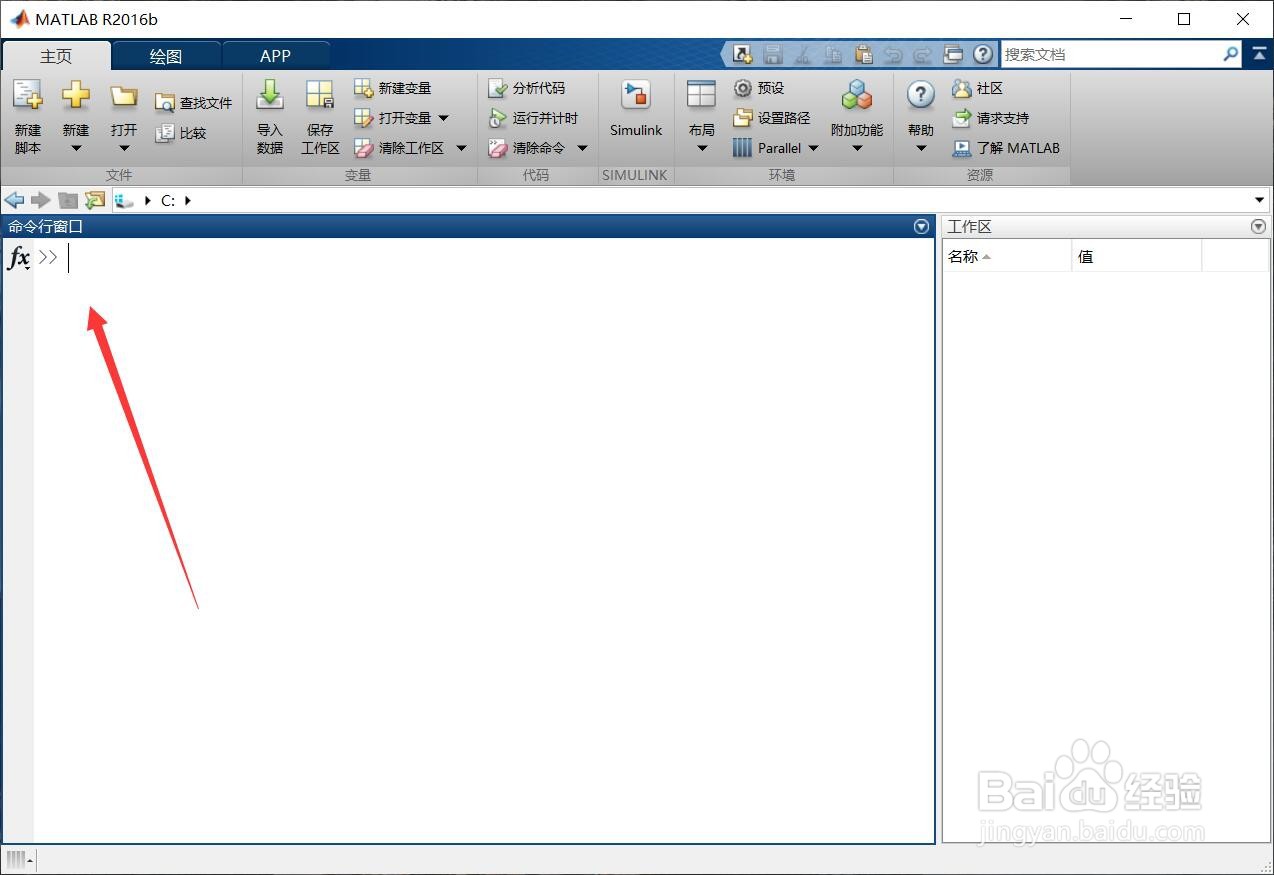Click 查找文件 to find files
This screenshot has width=1274, height=875.
click(193, 103)
